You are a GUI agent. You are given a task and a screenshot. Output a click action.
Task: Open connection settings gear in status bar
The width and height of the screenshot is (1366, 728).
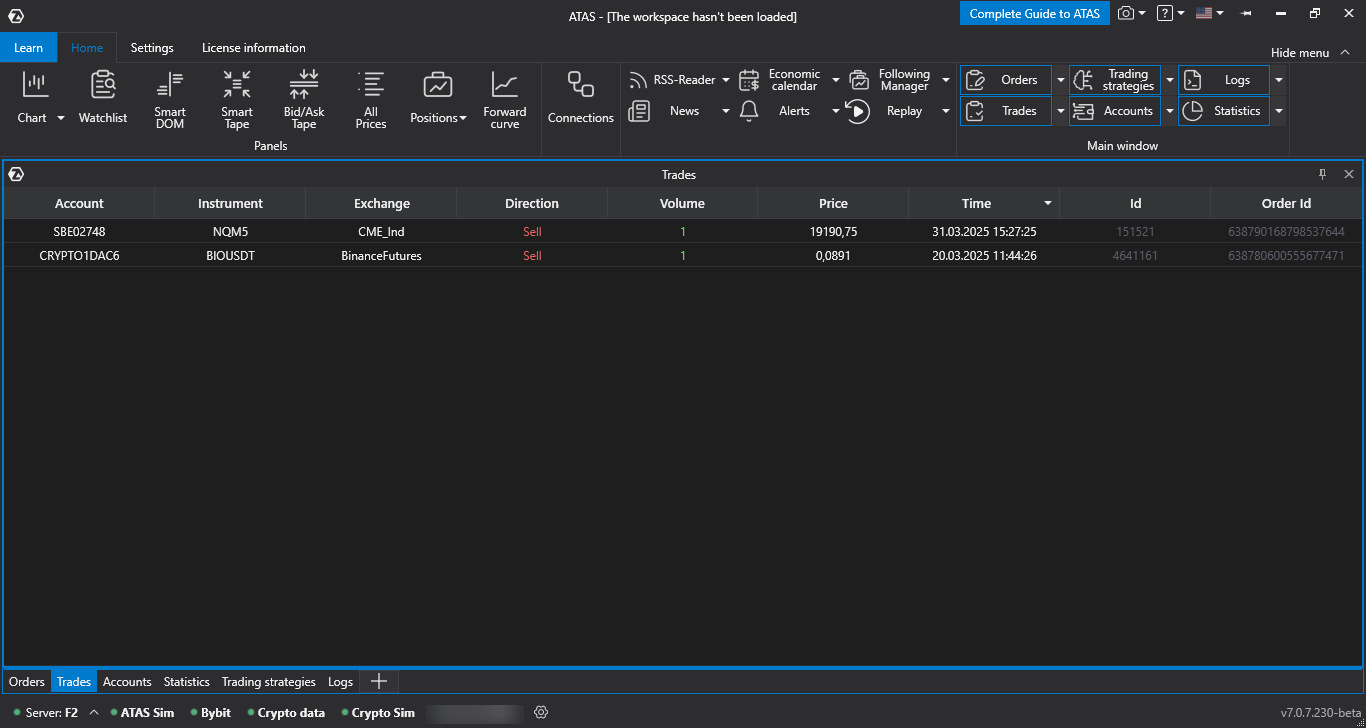pyautogui.click(x=541, y=712)
